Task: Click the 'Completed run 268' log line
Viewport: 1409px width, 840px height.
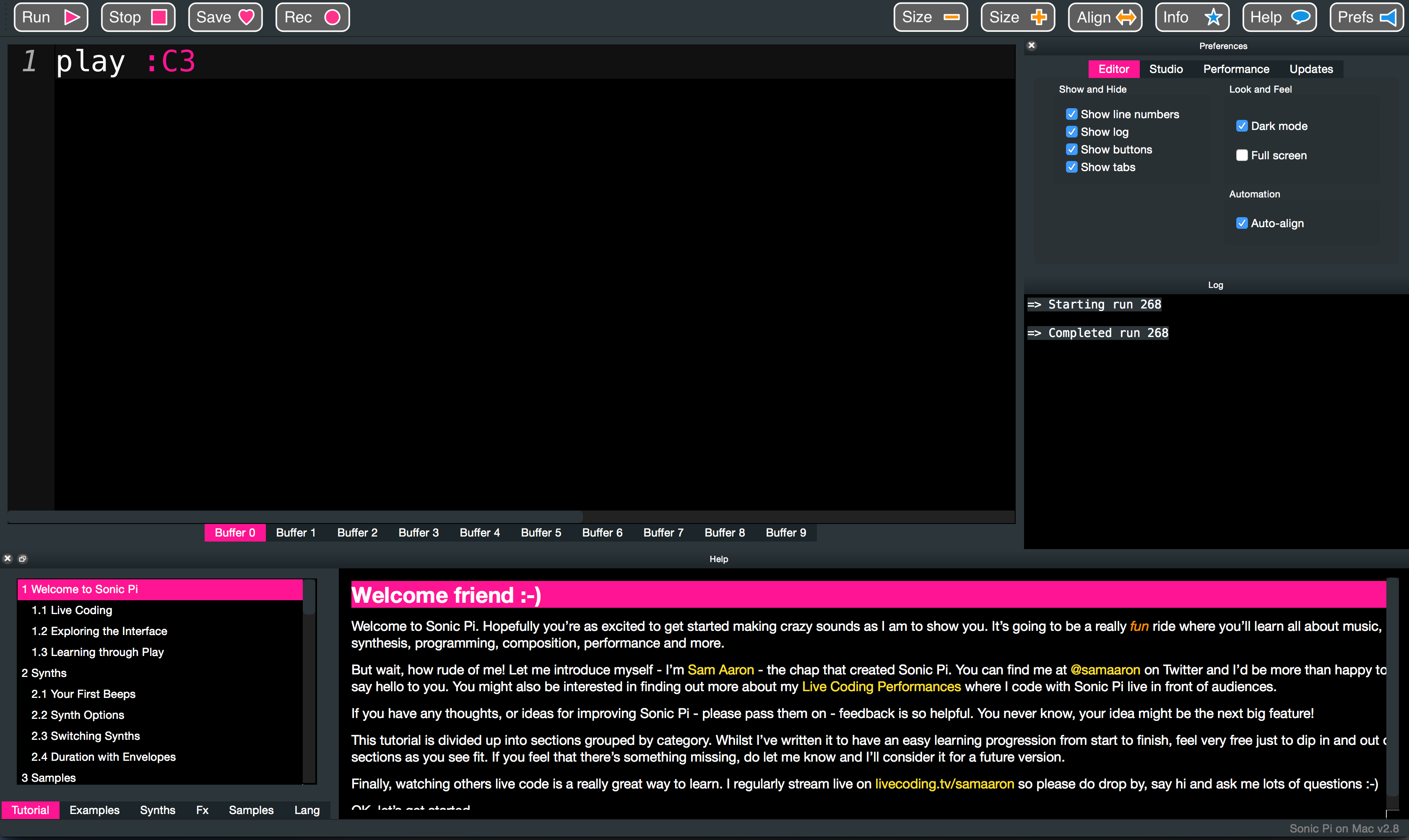Action: (1097, 333)
